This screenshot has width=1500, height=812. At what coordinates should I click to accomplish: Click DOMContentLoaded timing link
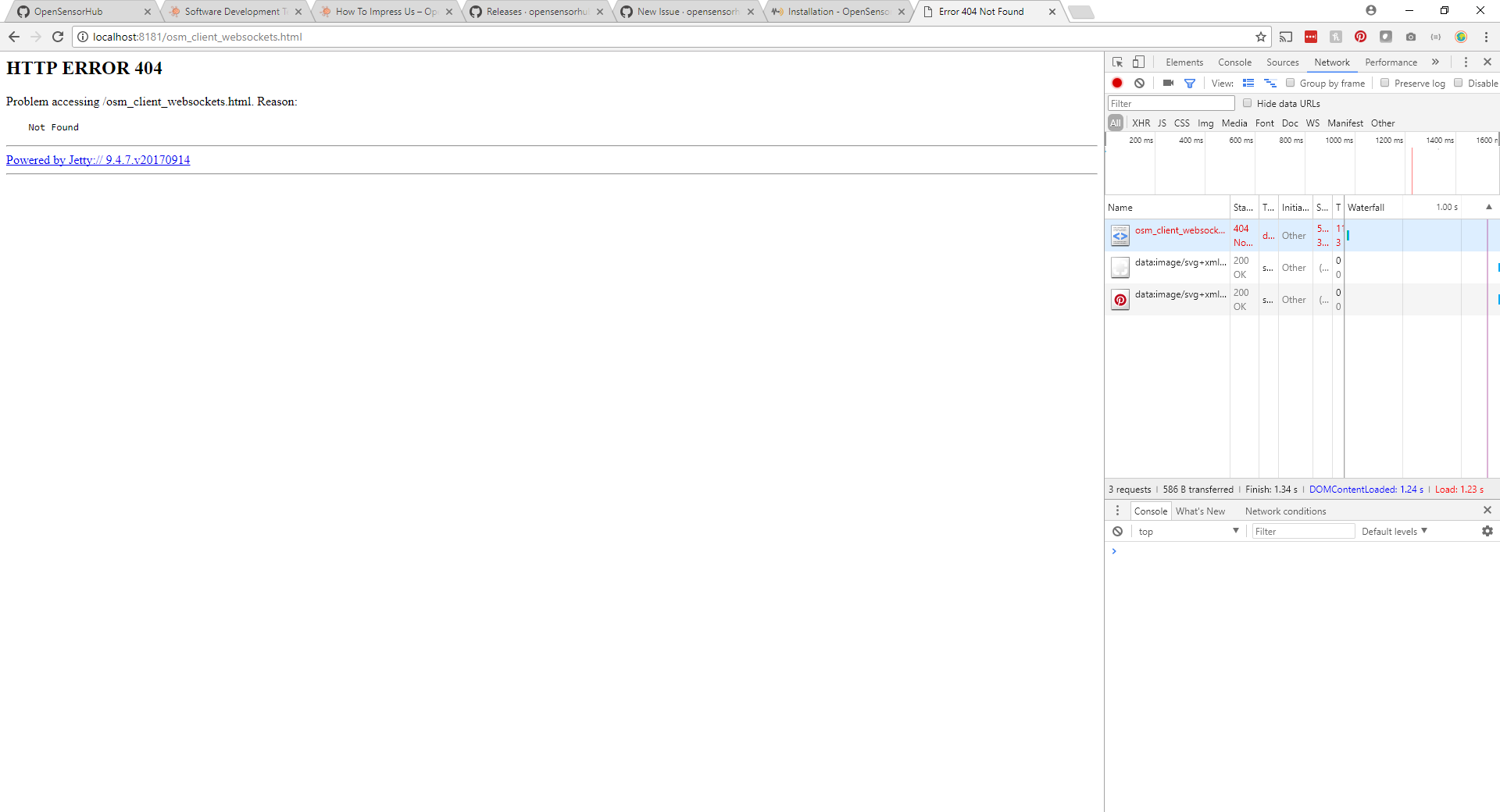click(1366, 489)
